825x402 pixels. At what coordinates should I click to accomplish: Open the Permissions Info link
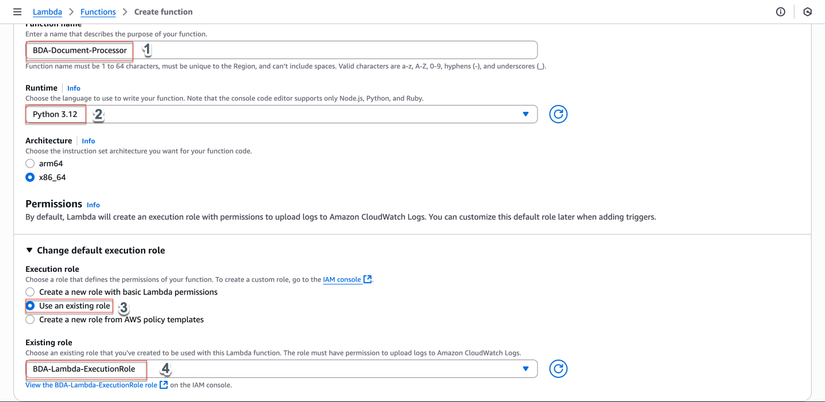(93, 205)
